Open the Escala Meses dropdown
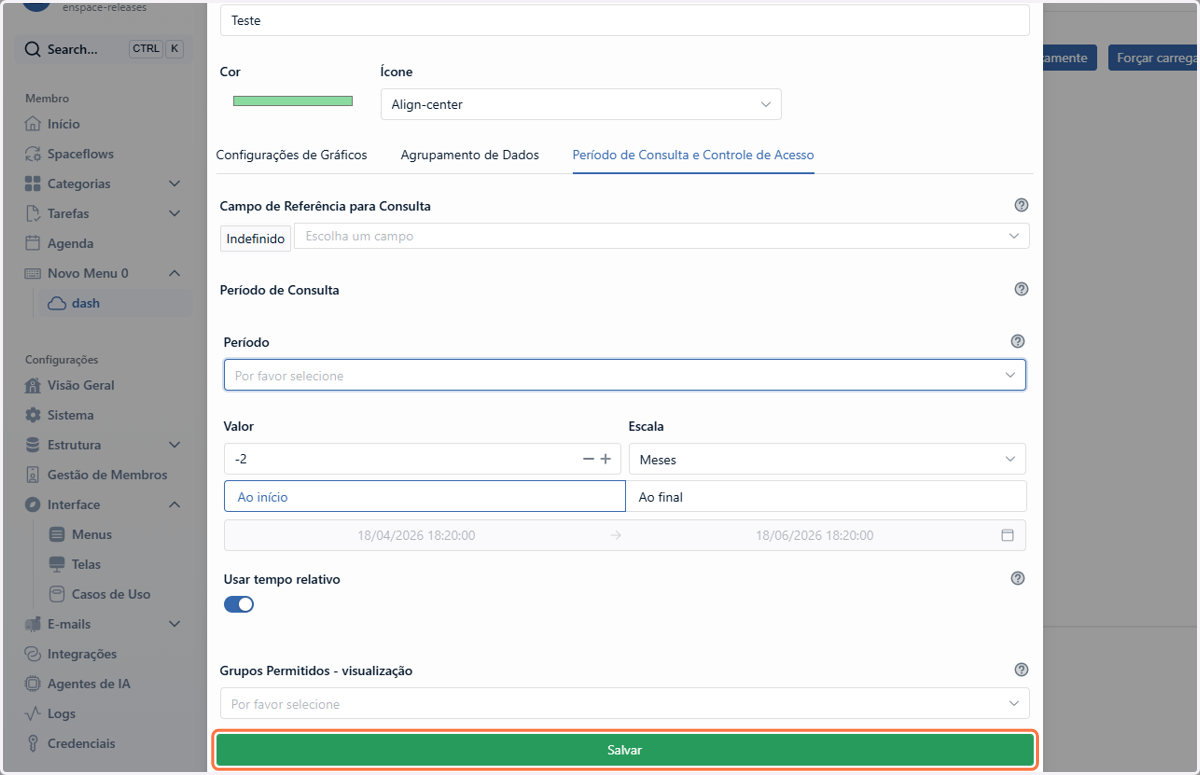Viewport: 1200px width, 775px height. [x=827, y=460]
